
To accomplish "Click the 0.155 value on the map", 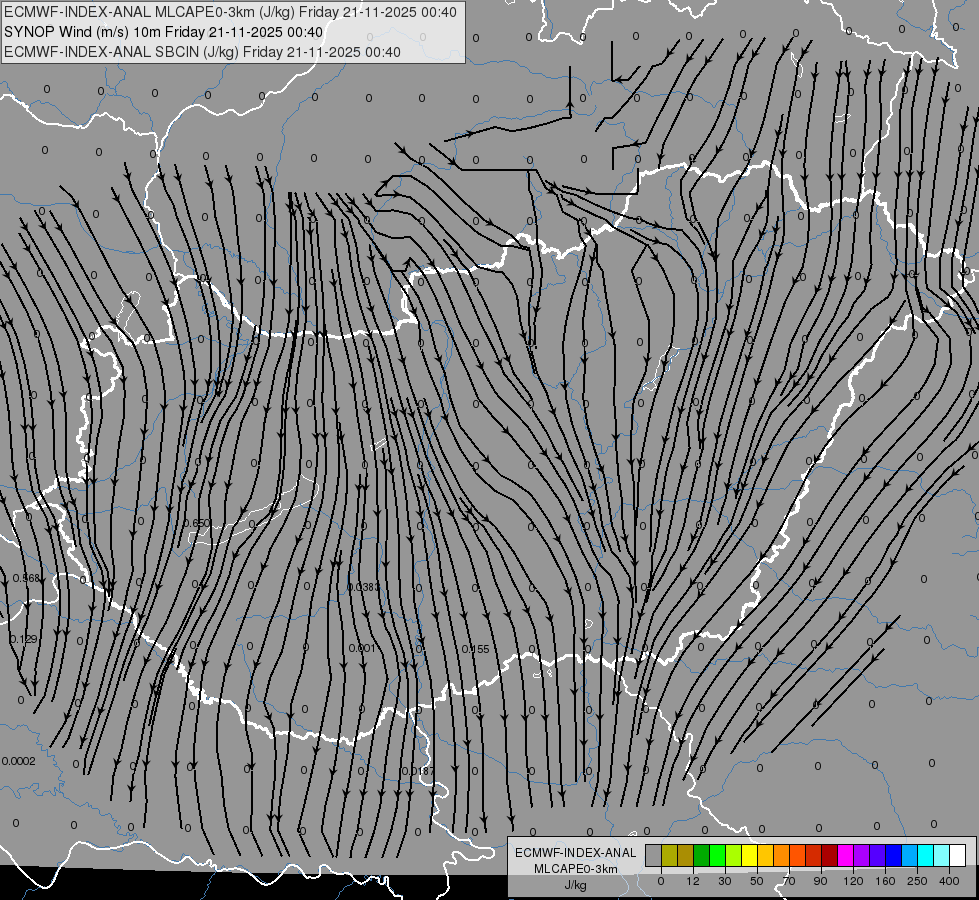I will tap(475, 650).
